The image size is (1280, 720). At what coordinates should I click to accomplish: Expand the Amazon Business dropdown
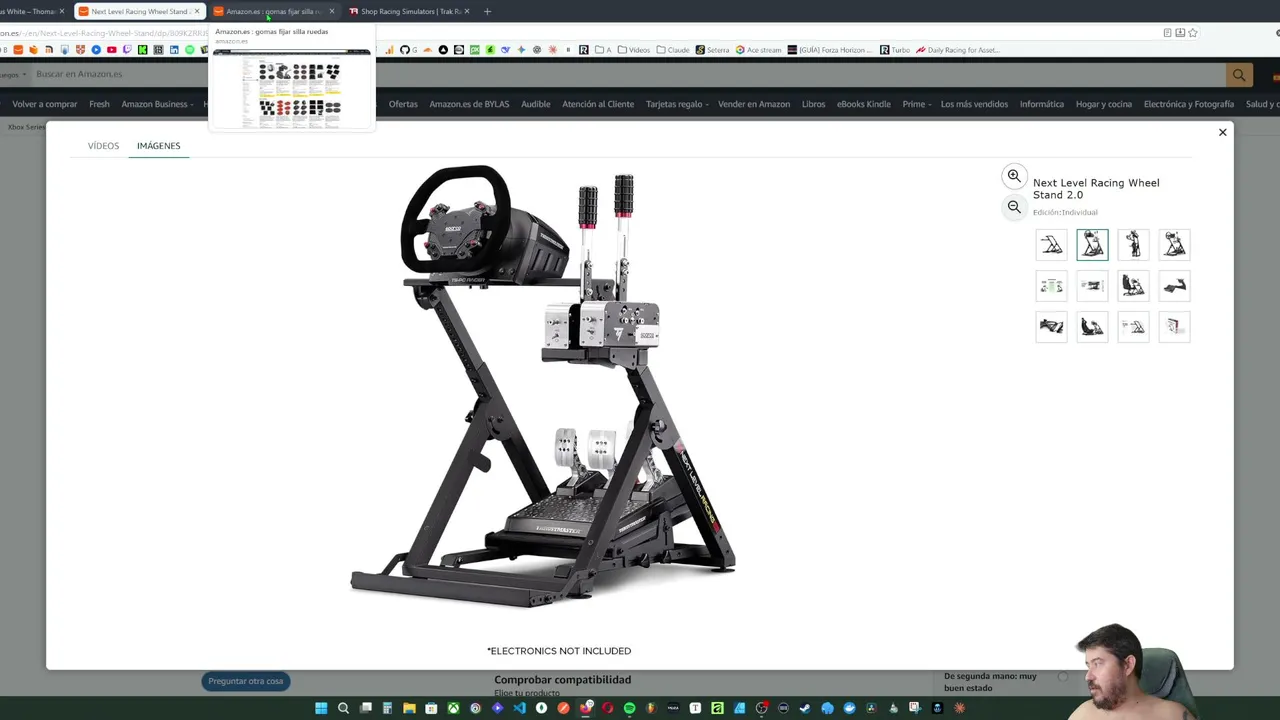pyautogui.click(x=158, y=104)
